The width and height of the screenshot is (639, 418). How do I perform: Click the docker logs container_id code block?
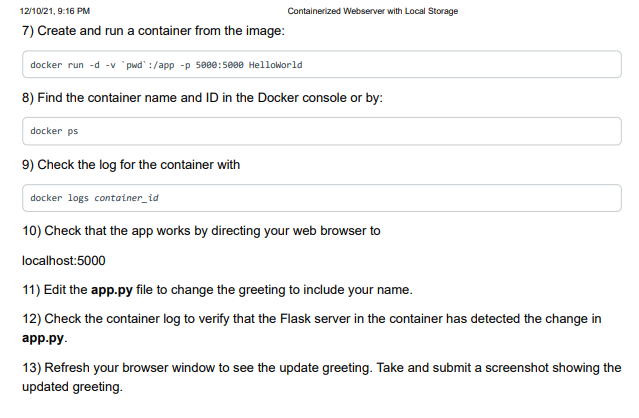tap(322, 198)
